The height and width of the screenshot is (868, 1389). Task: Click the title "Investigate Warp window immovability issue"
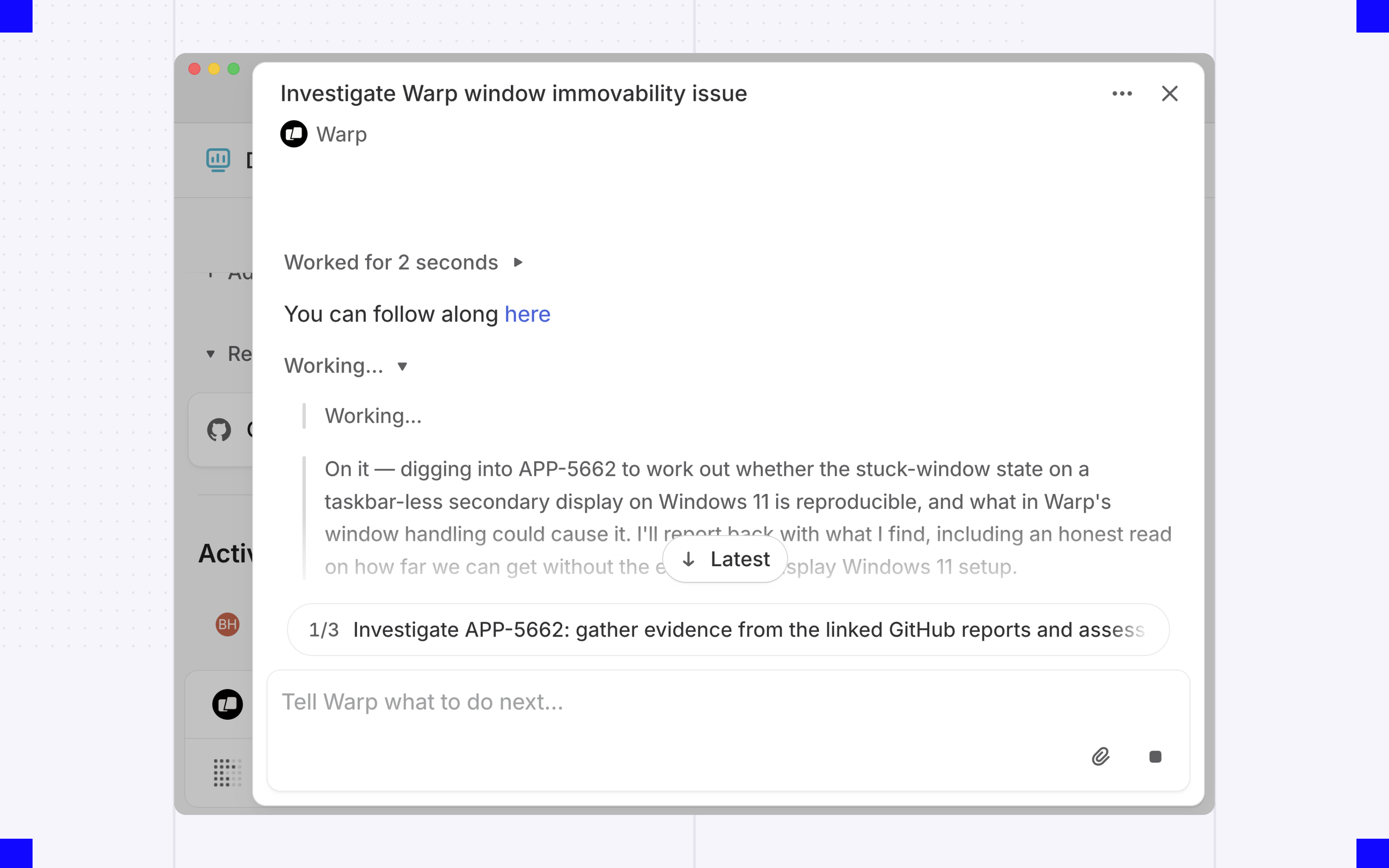point(514,94)
